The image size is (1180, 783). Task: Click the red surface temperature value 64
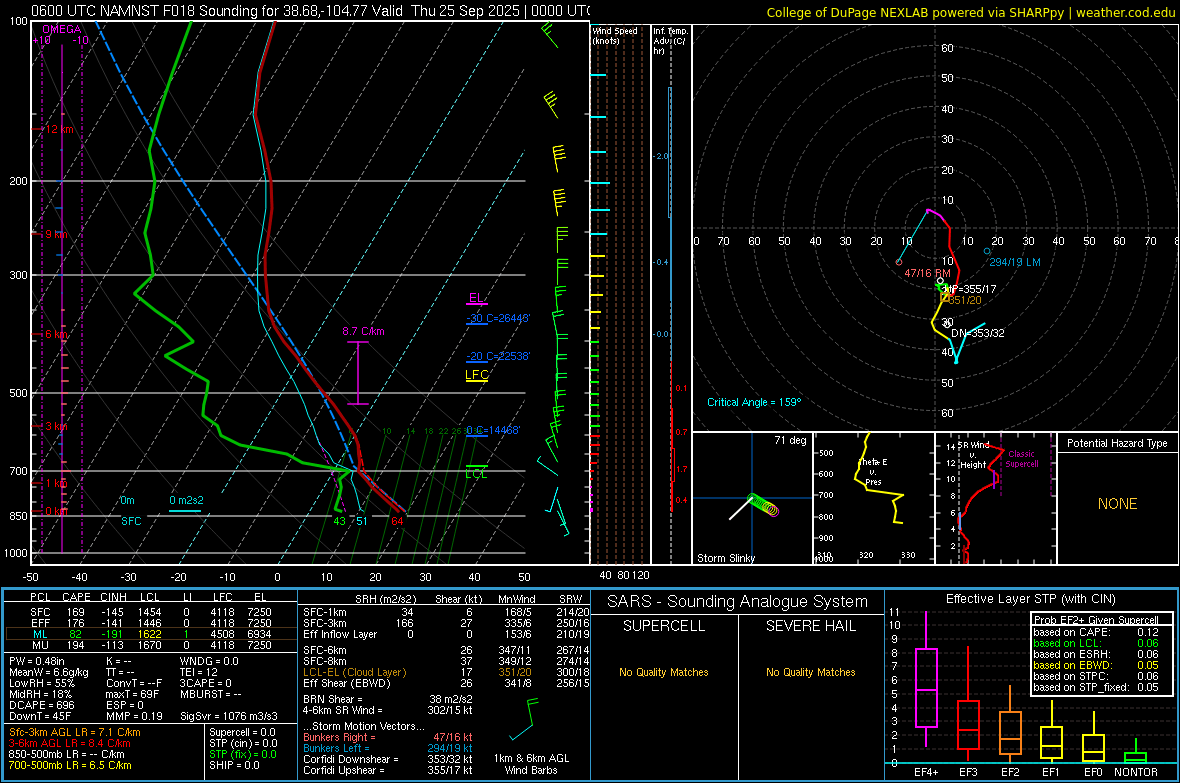(397, 521)
